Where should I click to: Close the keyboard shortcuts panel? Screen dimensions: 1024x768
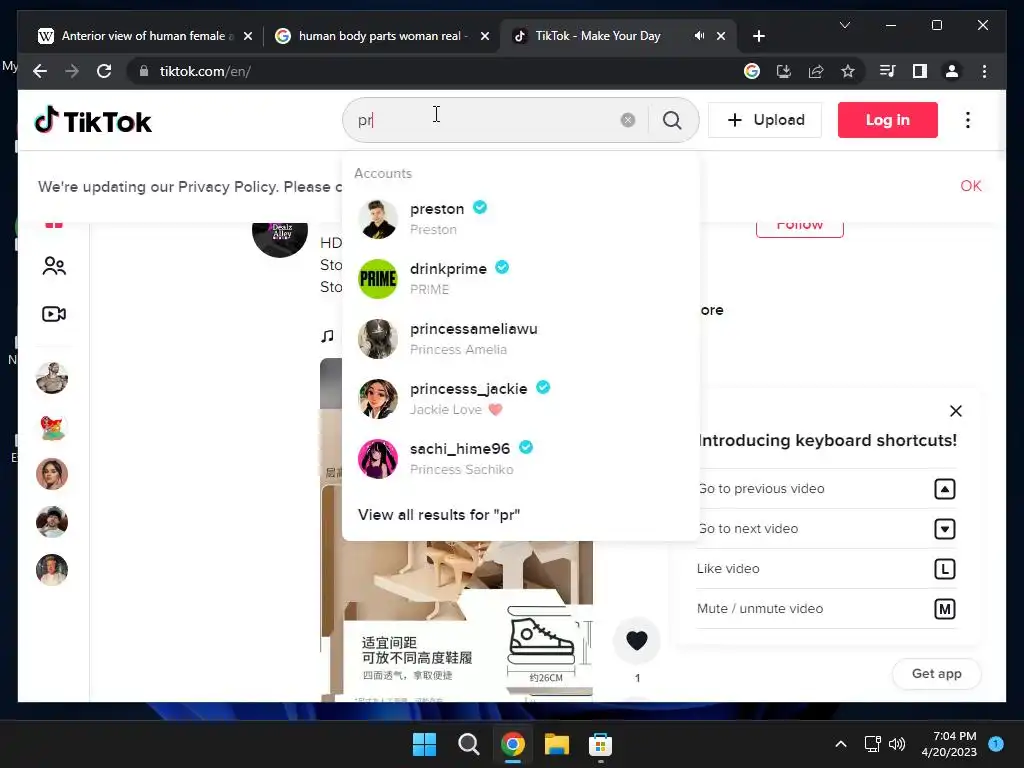pos(955,411)
